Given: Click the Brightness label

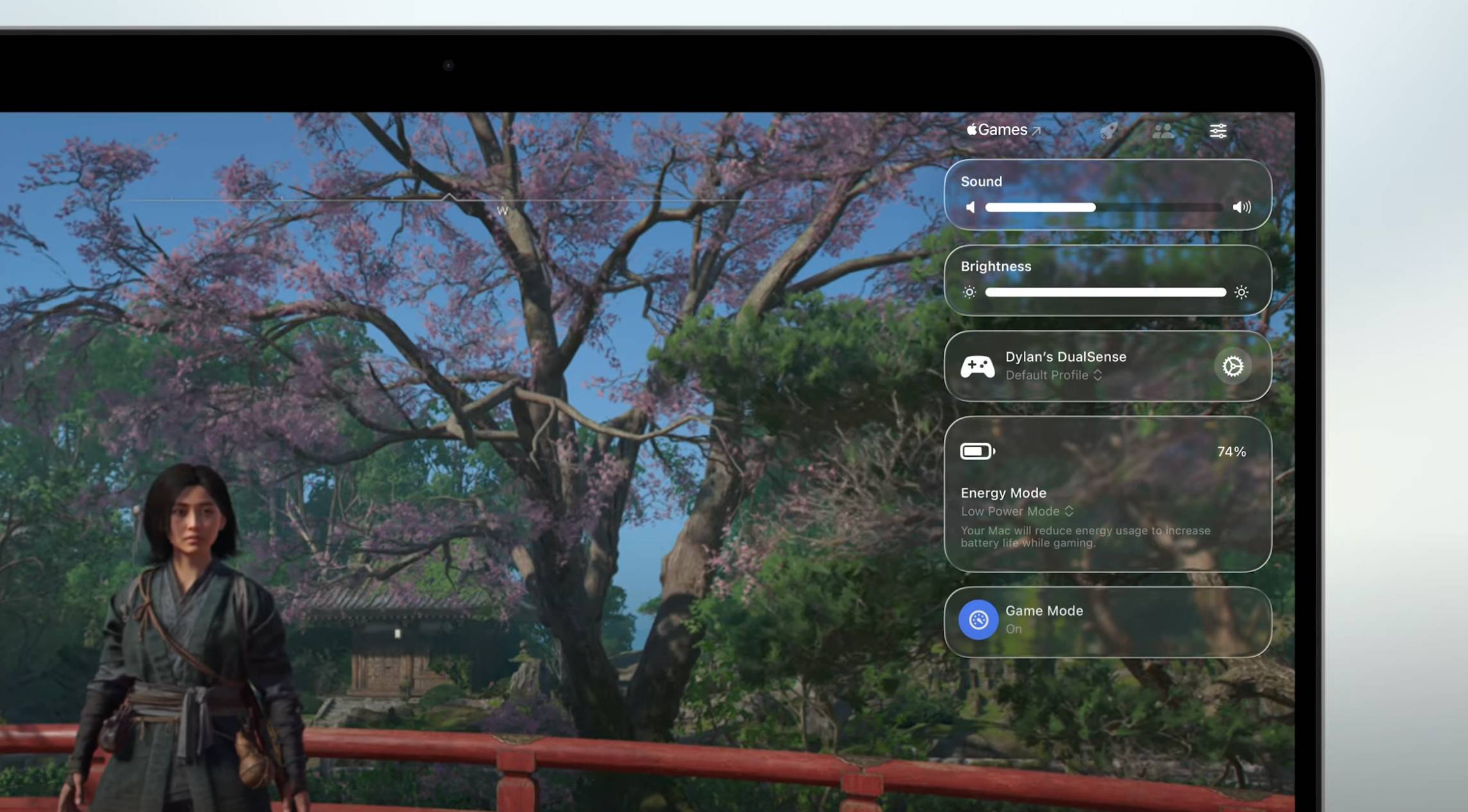Looking at the screenshot, I should tap(996, 266).
